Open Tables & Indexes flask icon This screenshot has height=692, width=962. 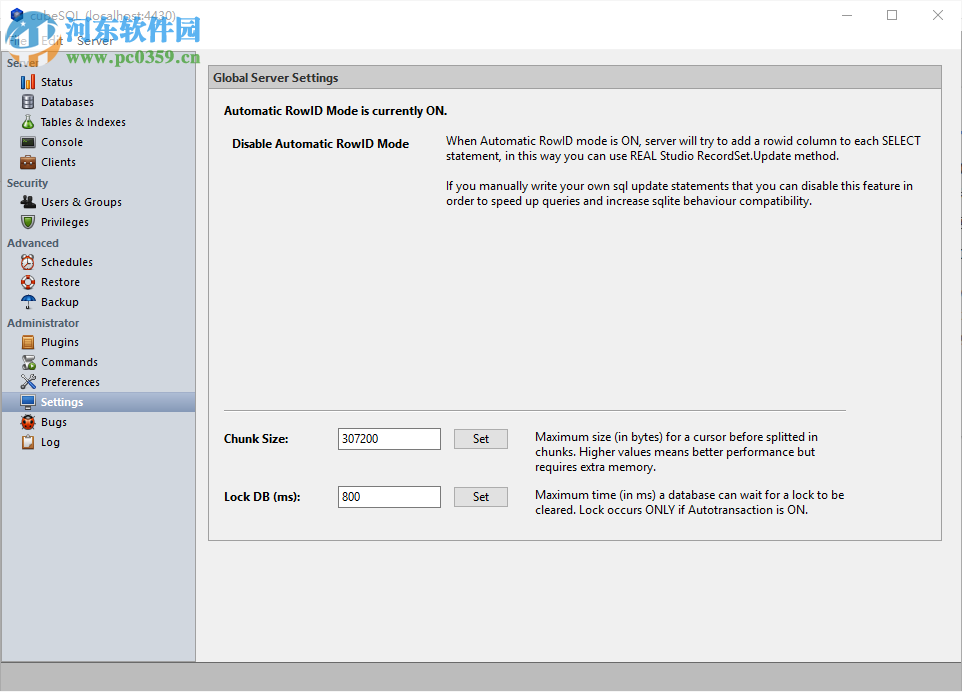(x=28, y=122)
